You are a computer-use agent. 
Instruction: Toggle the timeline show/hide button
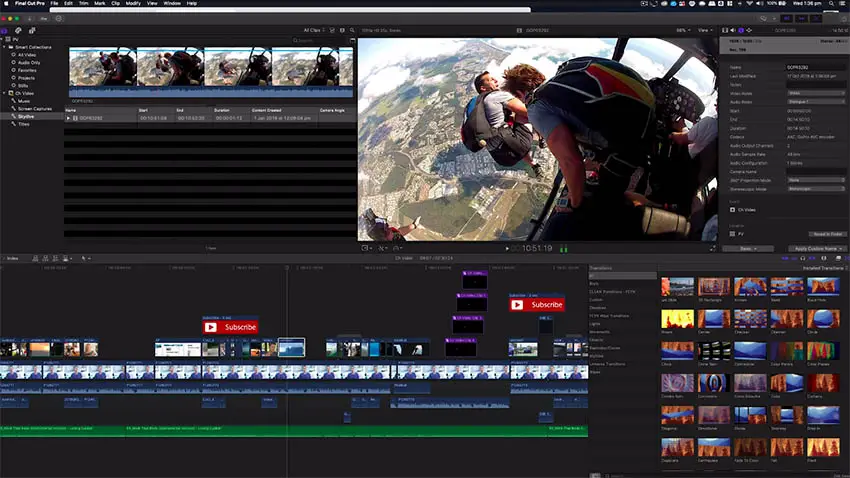[x=801, y=18]
